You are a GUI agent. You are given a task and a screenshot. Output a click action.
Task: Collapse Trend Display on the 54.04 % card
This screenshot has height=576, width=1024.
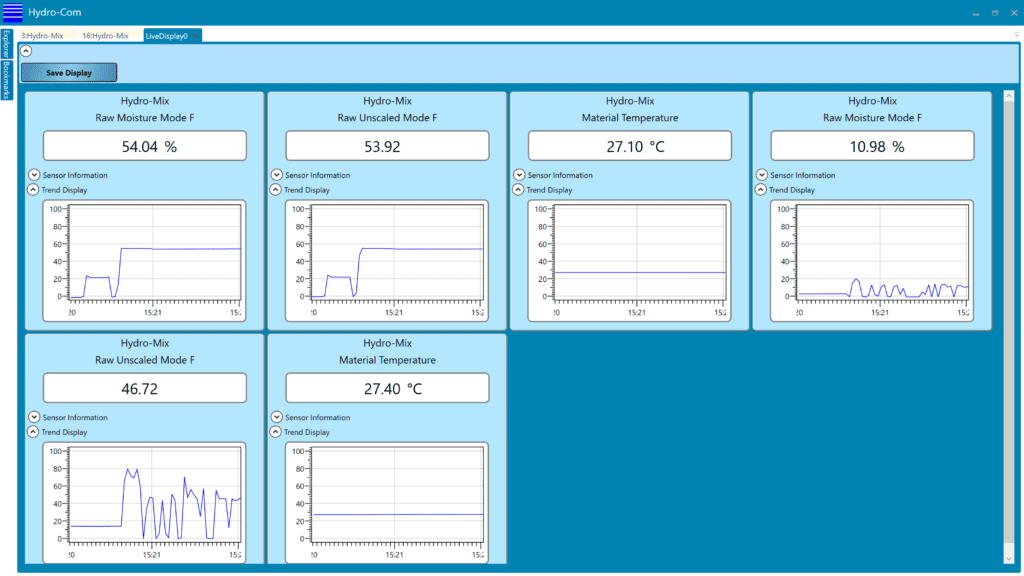coord(33,189)
